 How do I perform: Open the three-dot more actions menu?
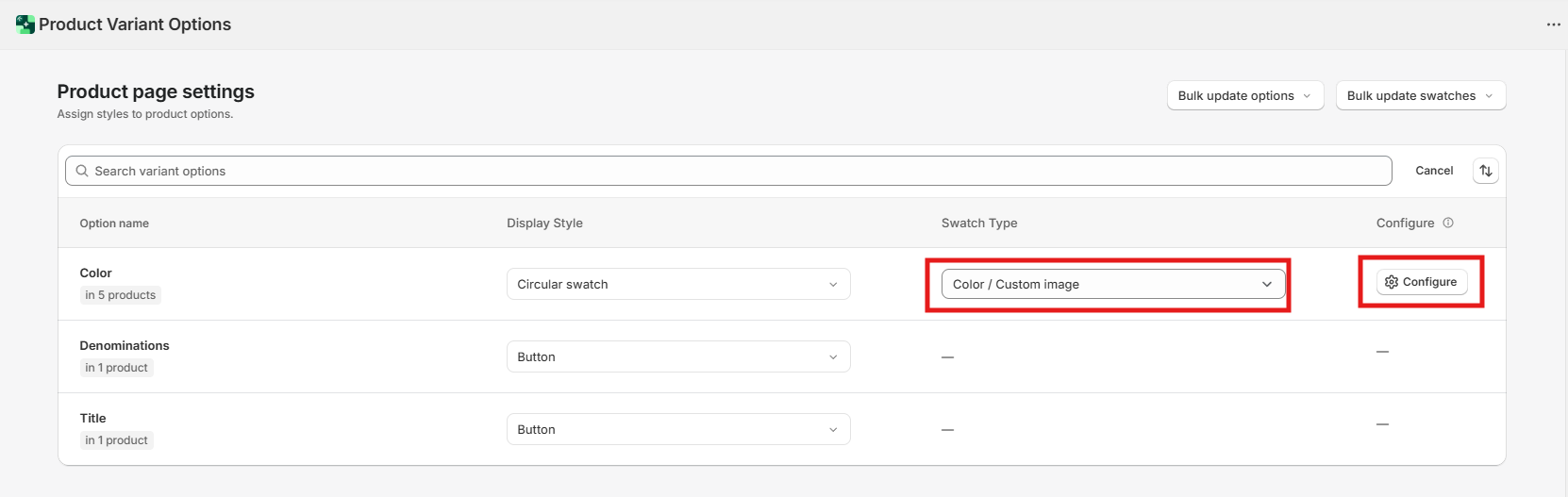[x=1553, y=25]
